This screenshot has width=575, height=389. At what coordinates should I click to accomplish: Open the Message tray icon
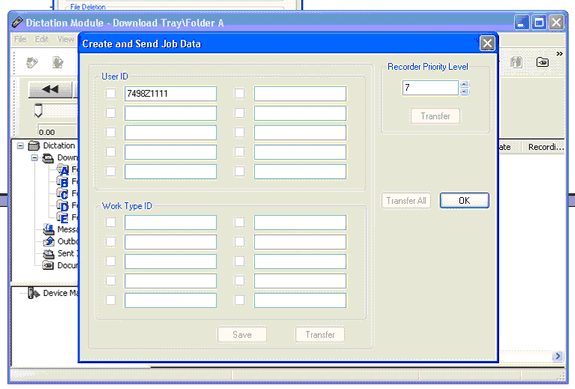click(x=48, y=230)
